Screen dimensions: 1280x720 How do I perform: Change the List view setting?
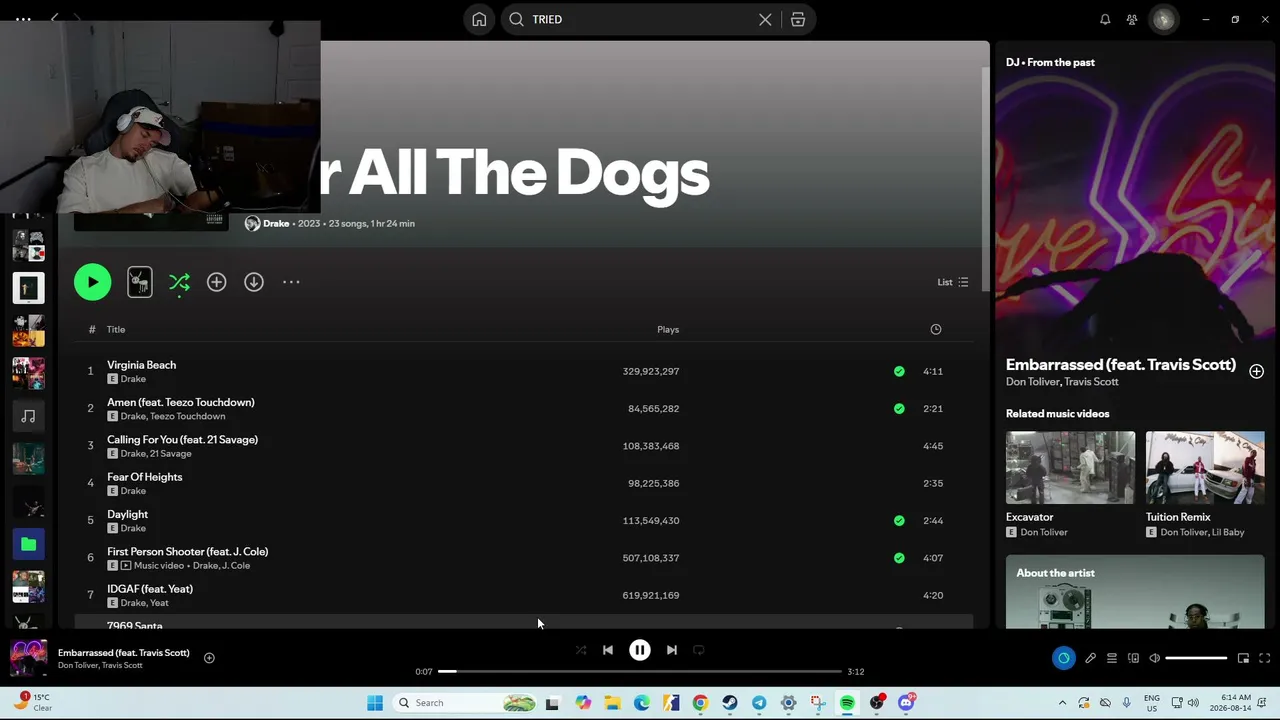click(x=952, y=282)
